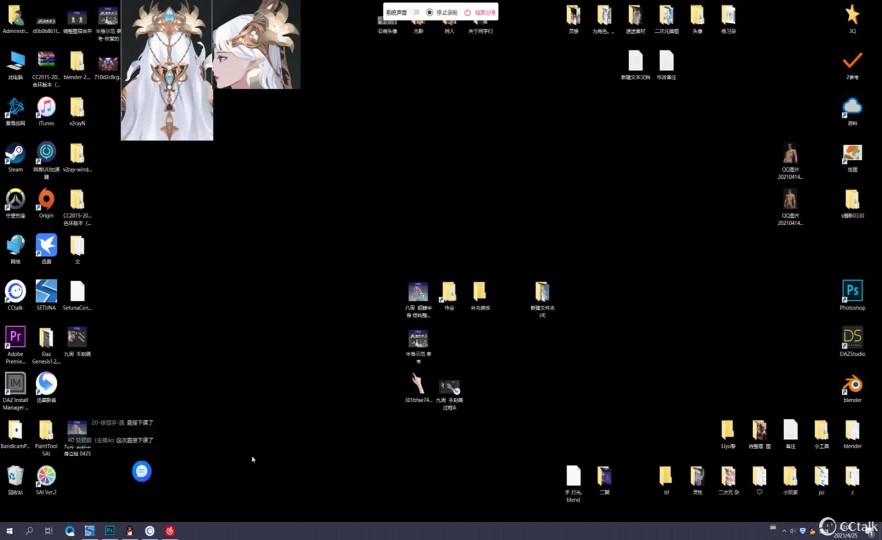Open the blue floating chat bubble button
Image resolution: width=882 pixels, height=540 pixels.
pyautogui.click(x=142, y=471)
